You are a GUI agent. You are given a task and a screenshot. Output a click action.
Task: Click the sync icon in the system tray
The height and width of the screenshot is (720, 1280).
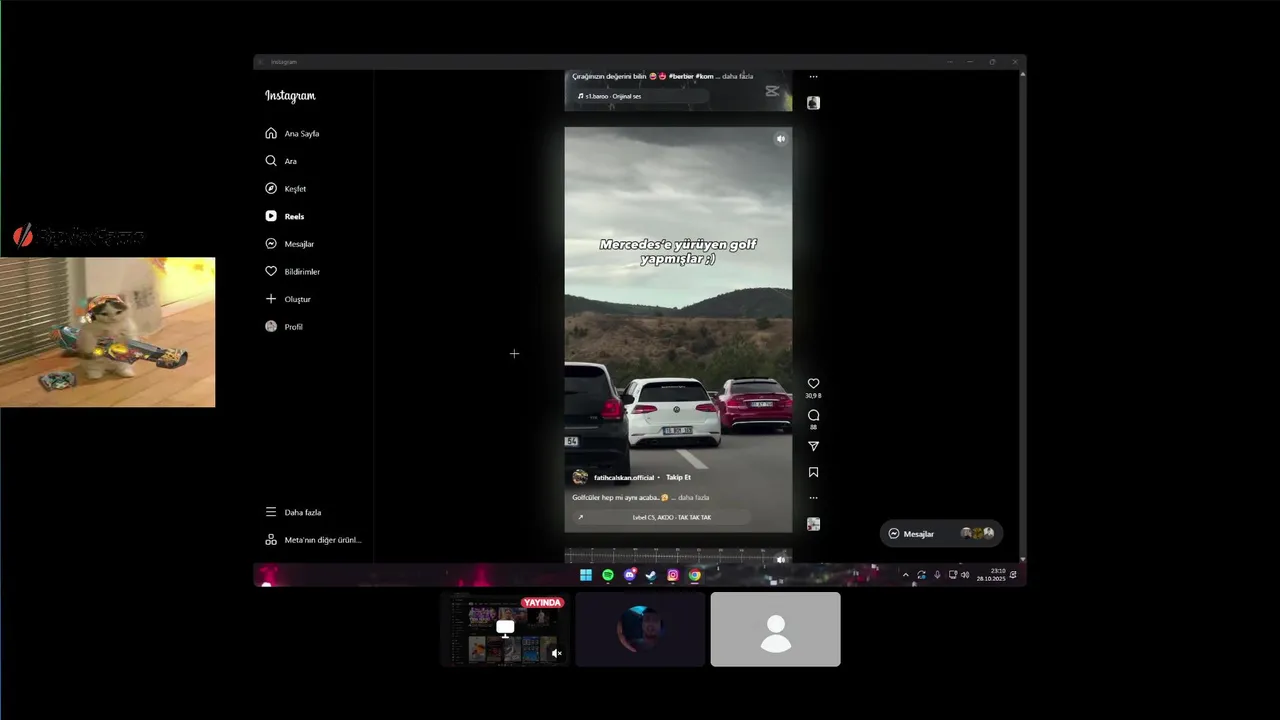tap(921, 575)
